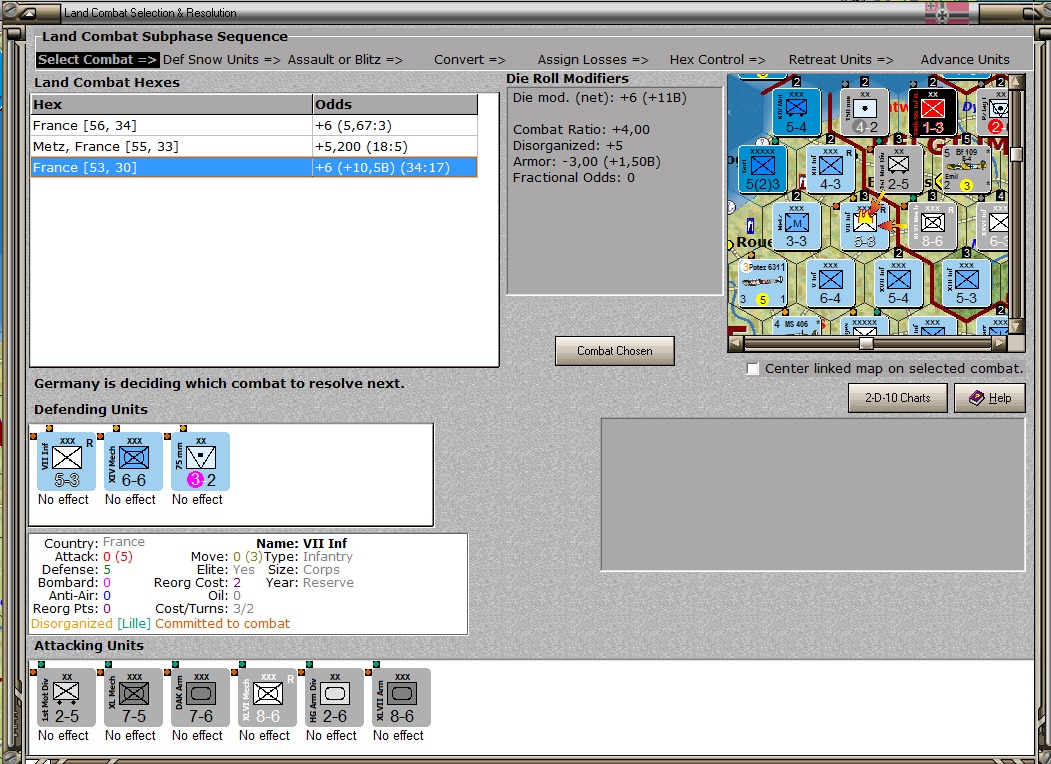Click the burning VII Inf 5-3 counter on map
1051x764 pixels.
(865, 227)
